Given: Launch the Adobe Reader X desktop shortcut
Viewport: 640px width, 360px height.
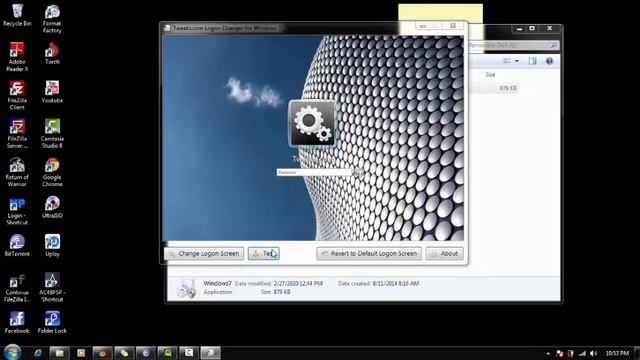Looking at the screenshot, I should click(17, 57).
